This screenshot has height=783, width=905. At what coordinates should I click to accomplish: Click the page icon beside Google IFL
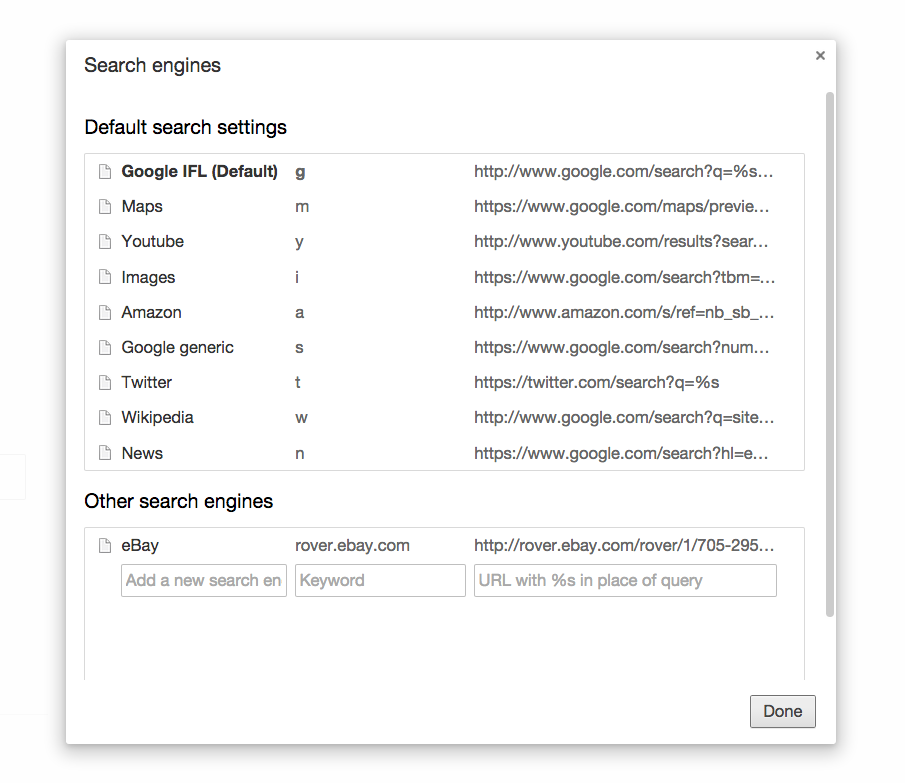105,171
